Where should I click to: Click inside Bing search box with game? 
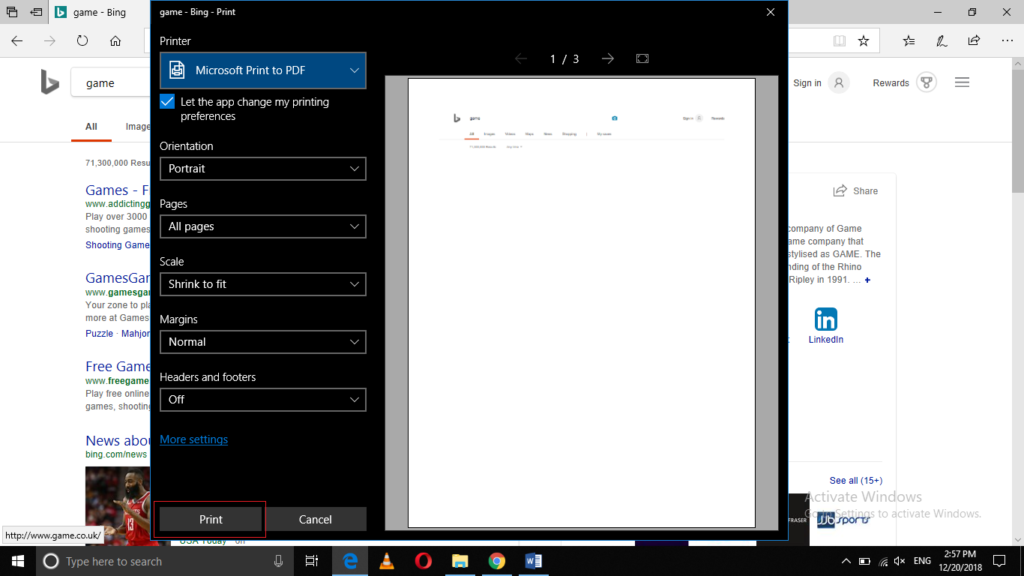coord(111,83)
